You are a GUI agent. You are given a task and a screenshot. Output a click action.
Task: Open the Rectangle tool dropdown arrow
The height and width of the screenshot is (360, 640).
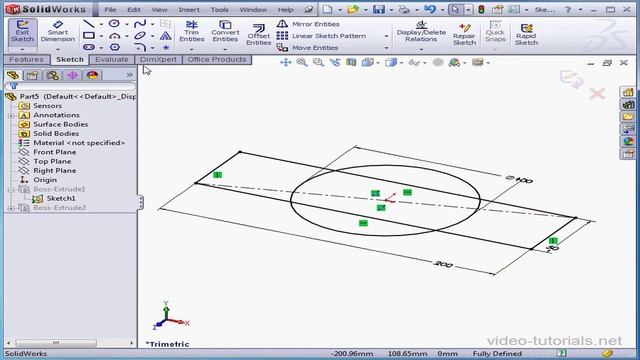(x=101, y=36)
